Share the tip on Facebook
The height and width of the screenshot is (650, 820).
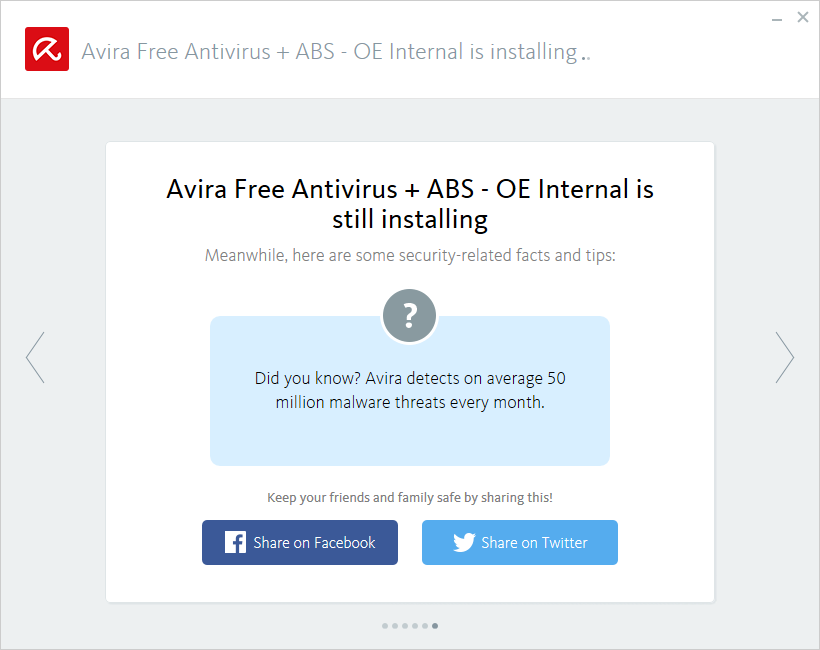tap(299, 542)
